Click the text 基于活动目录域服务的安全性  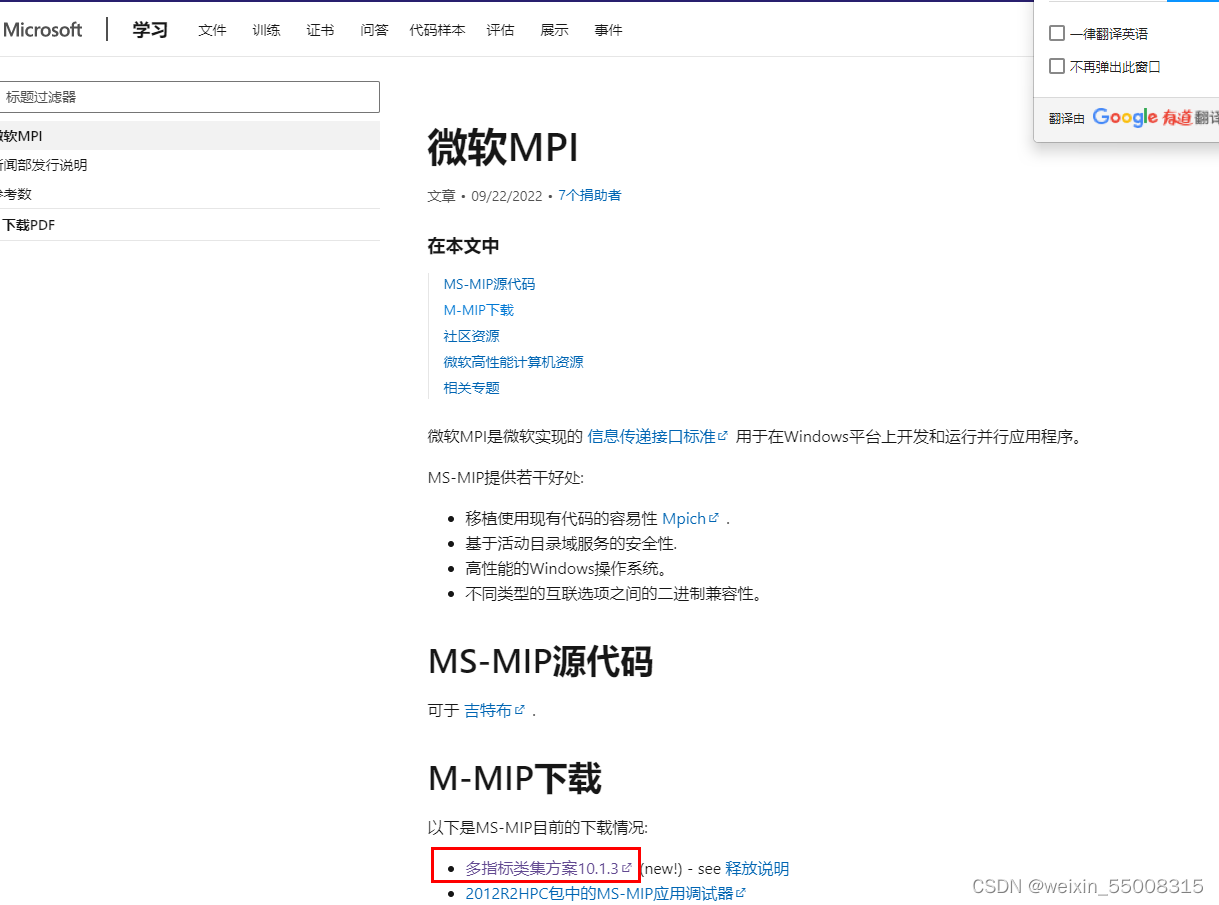point(571,544)
